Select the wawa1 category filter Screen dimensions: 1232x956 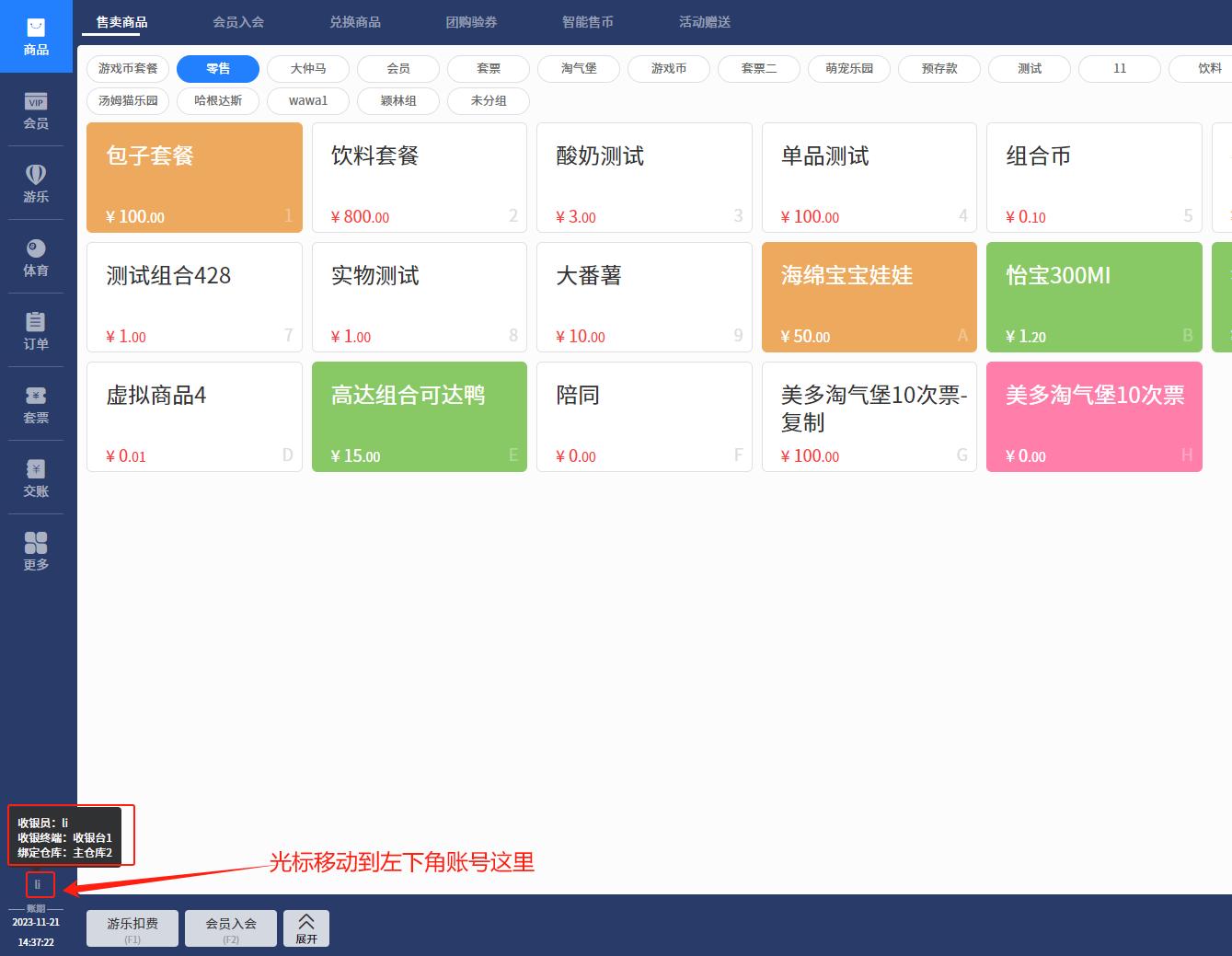[x=308, y=101]
